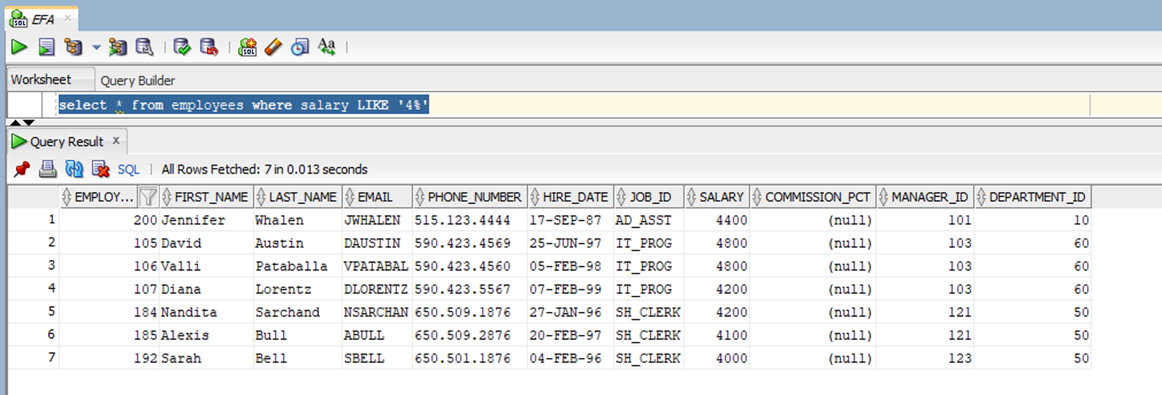Click the JWHALEN email cell
The image size is (1162, 395).
coord(376,220)
